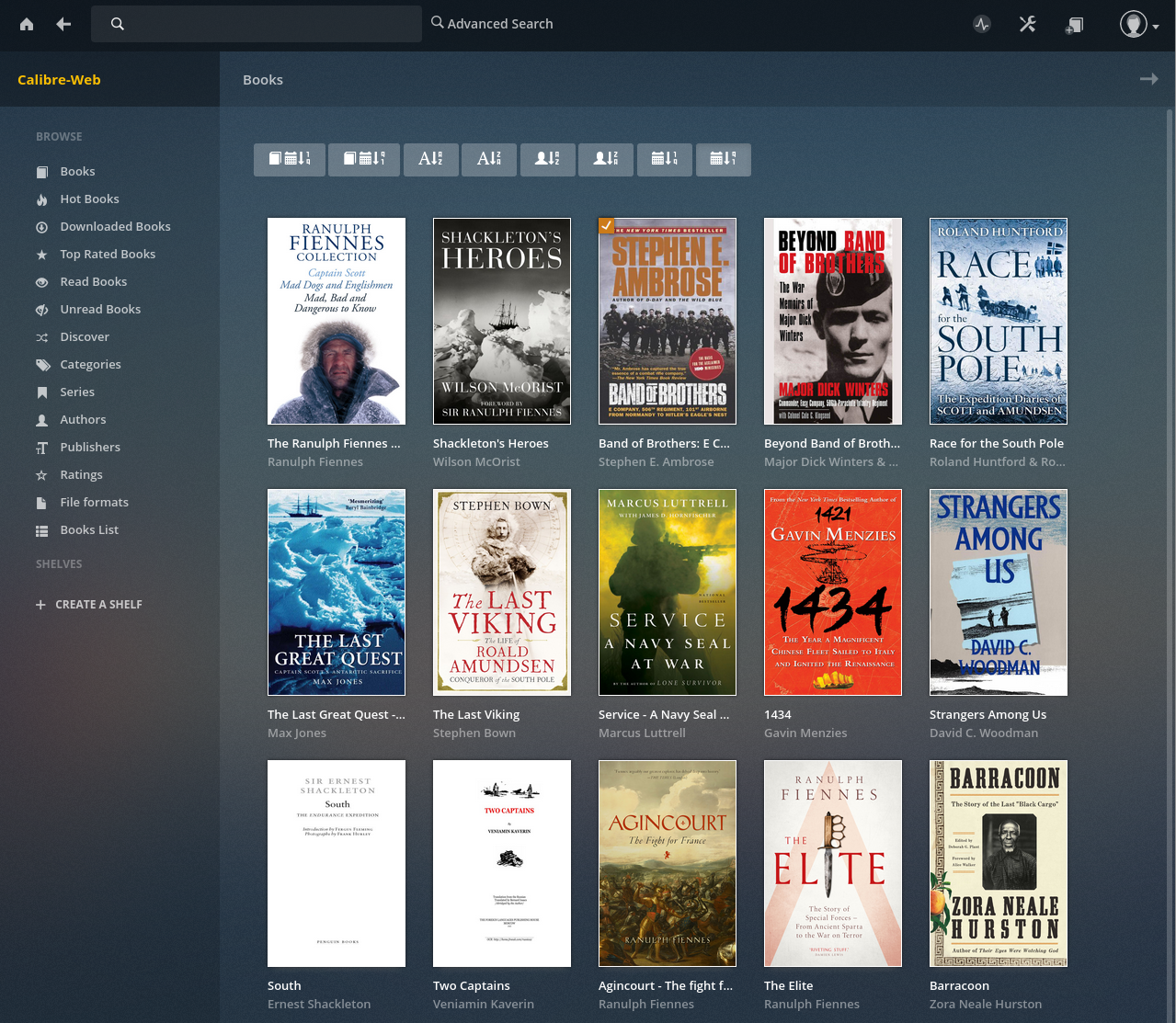
Task: Open the South book cover
Action: 337,863
